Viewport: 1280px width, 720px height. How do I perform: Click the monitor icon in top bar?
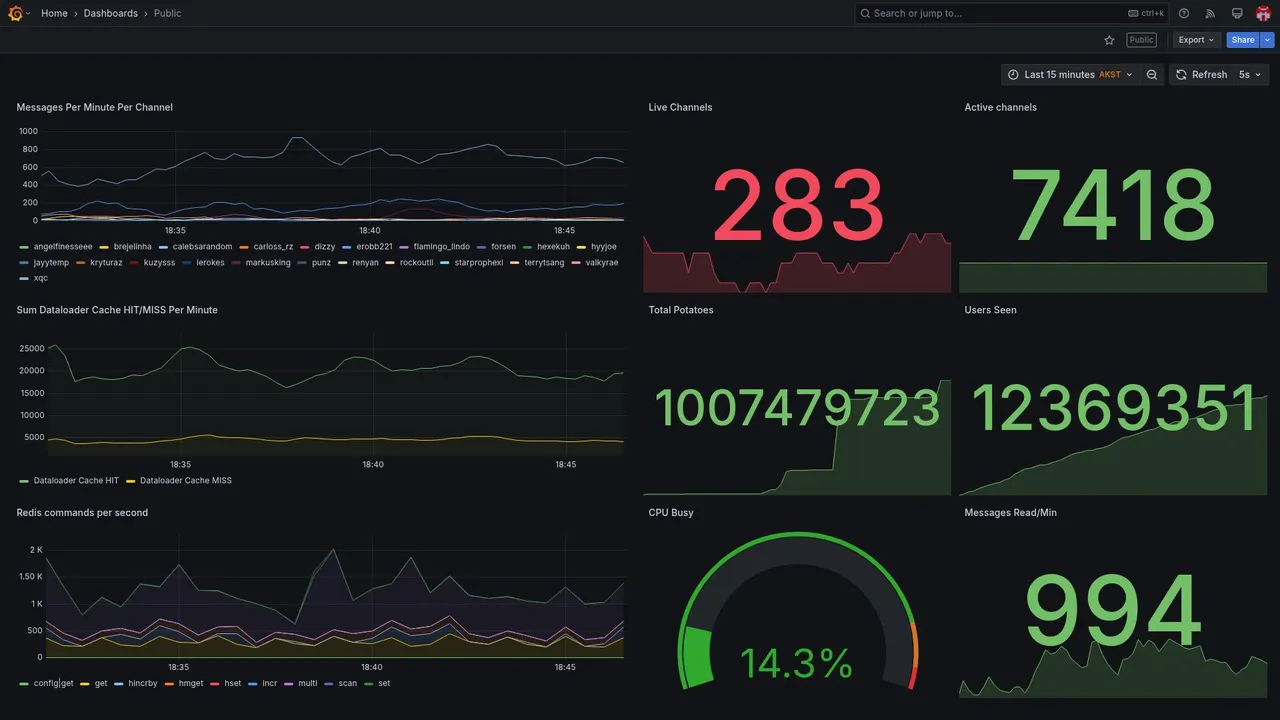coord(1237,13)
